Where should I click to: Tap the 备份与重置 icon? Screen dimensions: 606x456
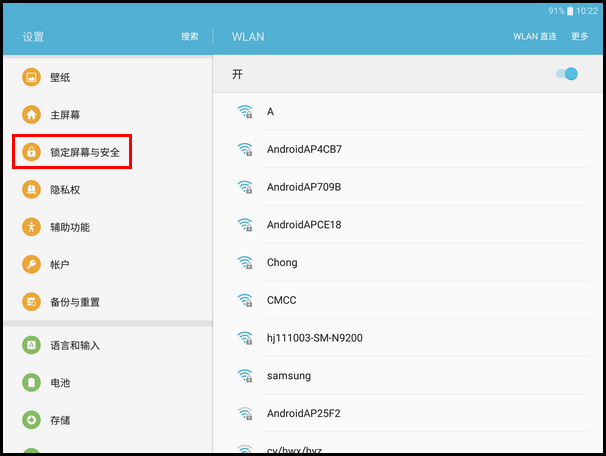[x=31, y=302]
